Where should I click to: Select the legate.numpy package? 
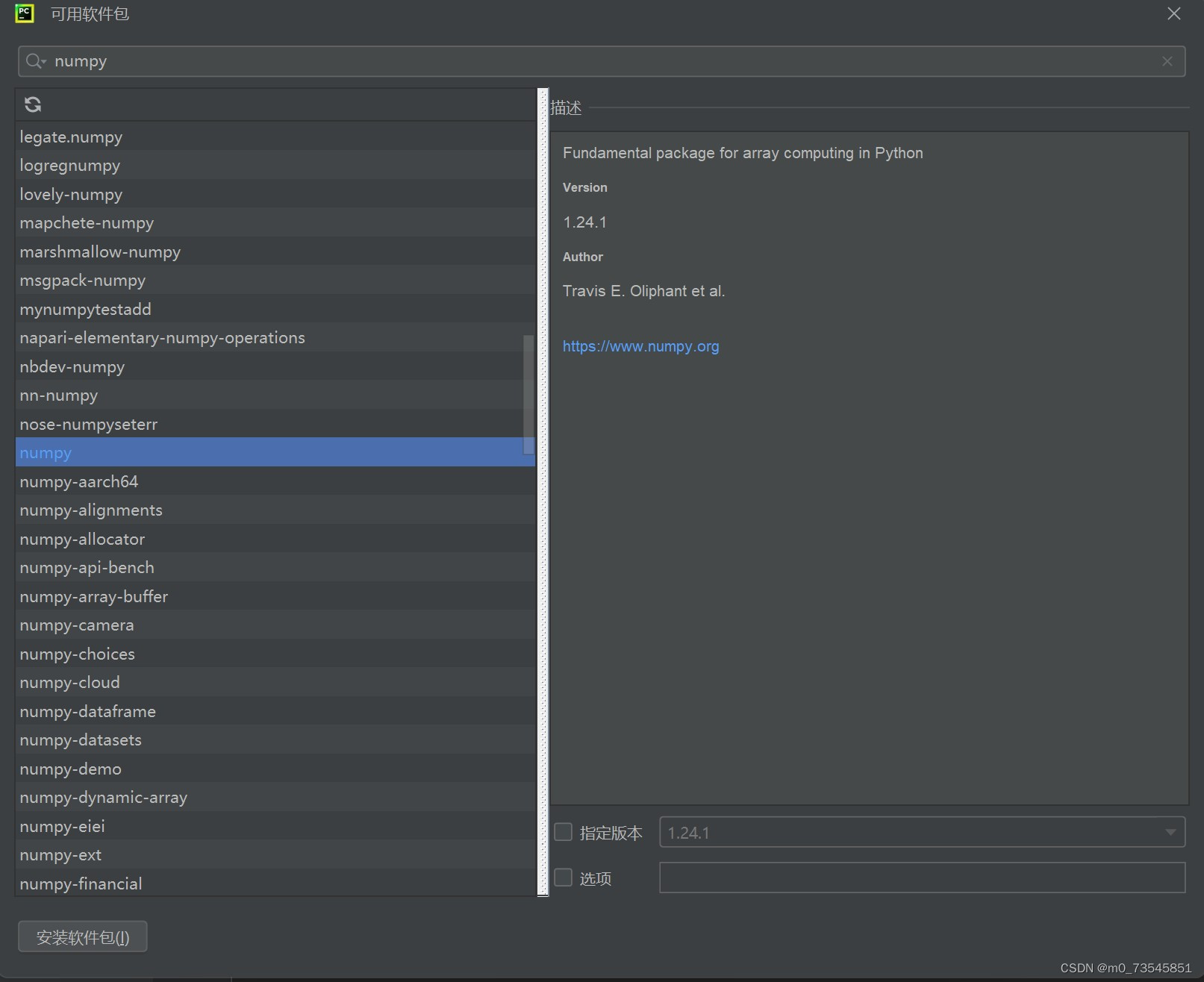pos(275,137)
